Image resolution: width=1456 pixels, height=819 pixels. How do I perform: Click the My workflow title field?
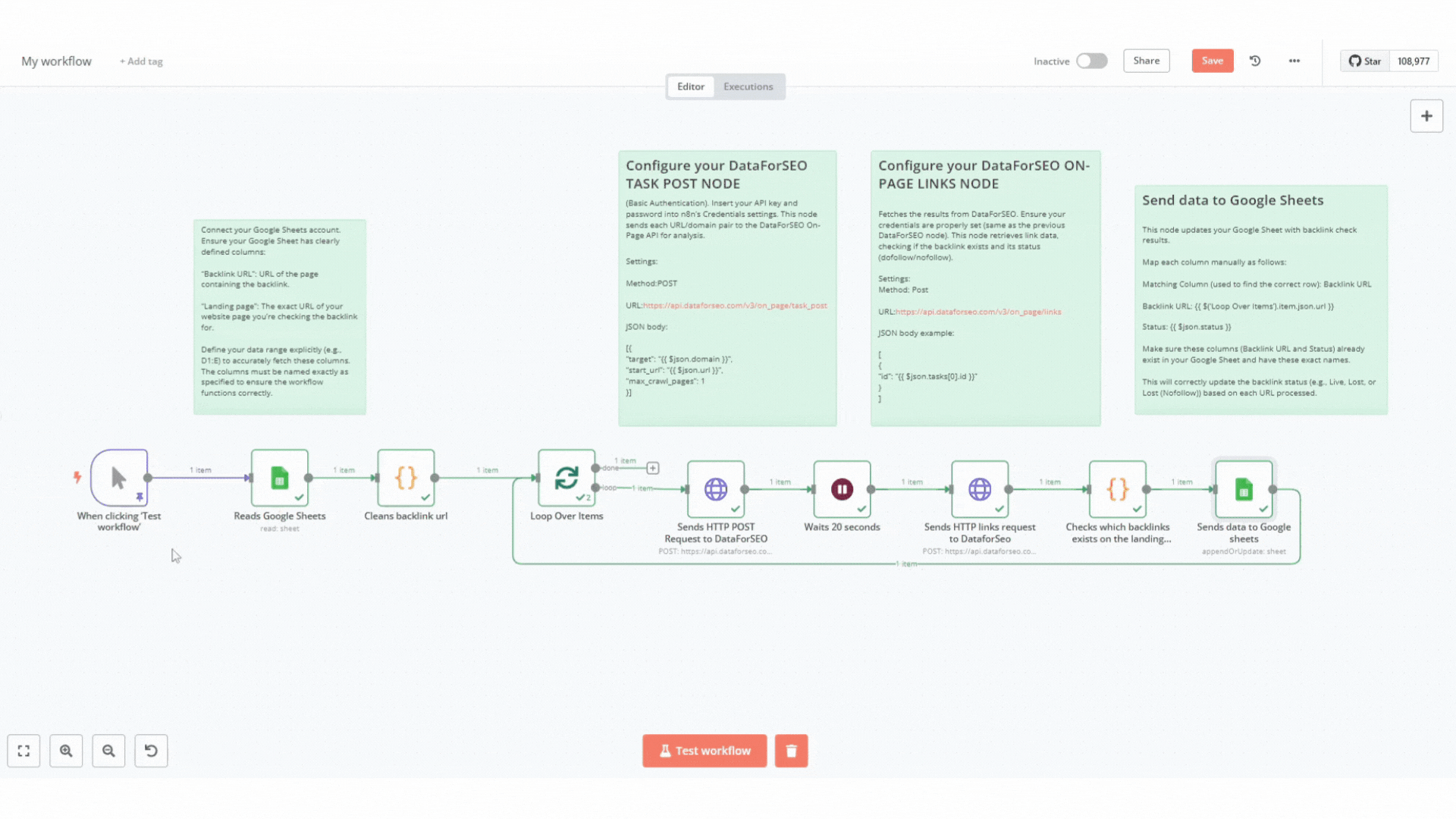pyautogui.click(x=56, y=61)
